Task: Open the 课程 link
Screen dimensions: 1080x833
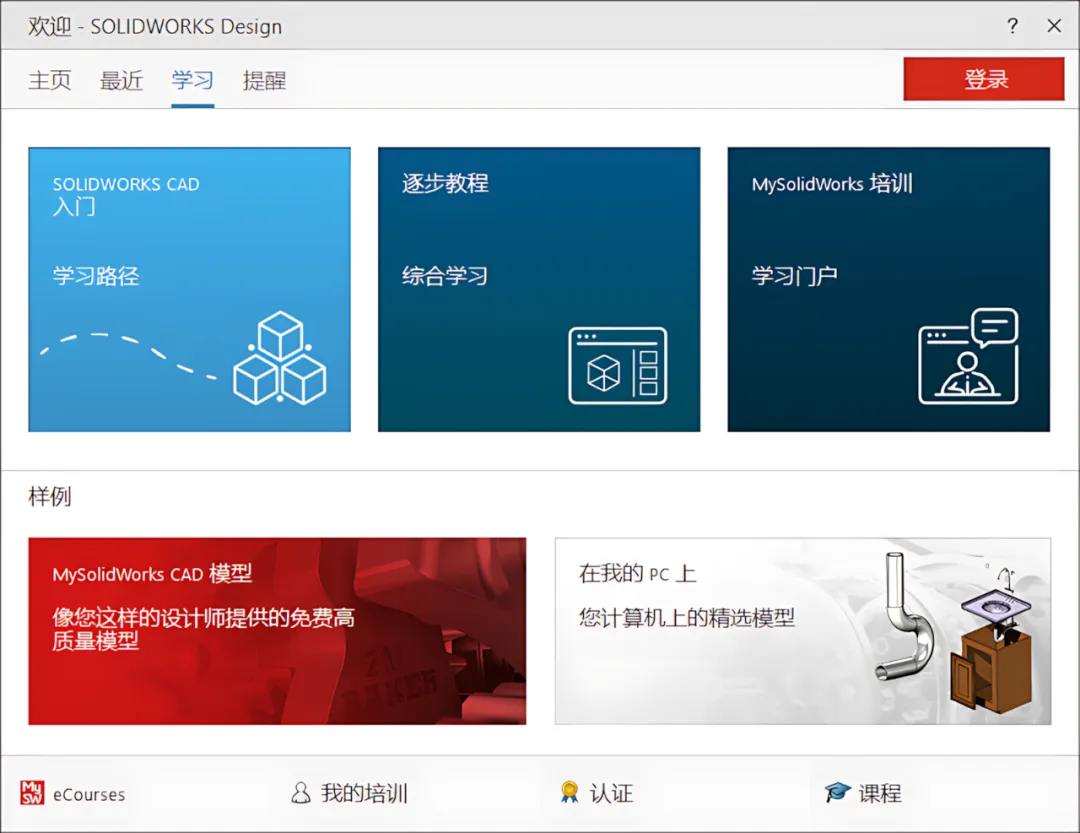Action: pos(880,793)
